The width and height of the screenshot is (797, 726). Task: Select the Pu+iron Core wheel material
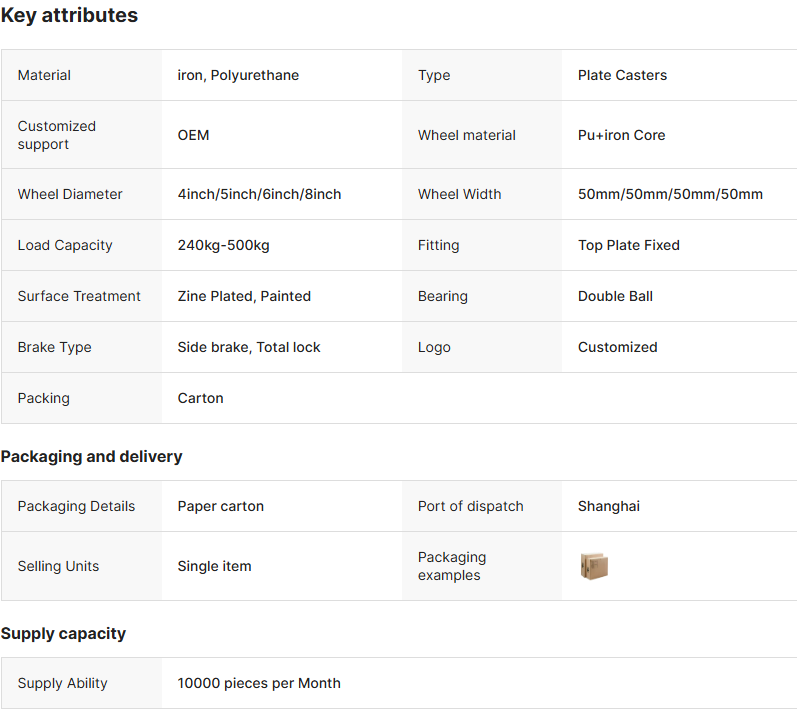click(621, 135)
